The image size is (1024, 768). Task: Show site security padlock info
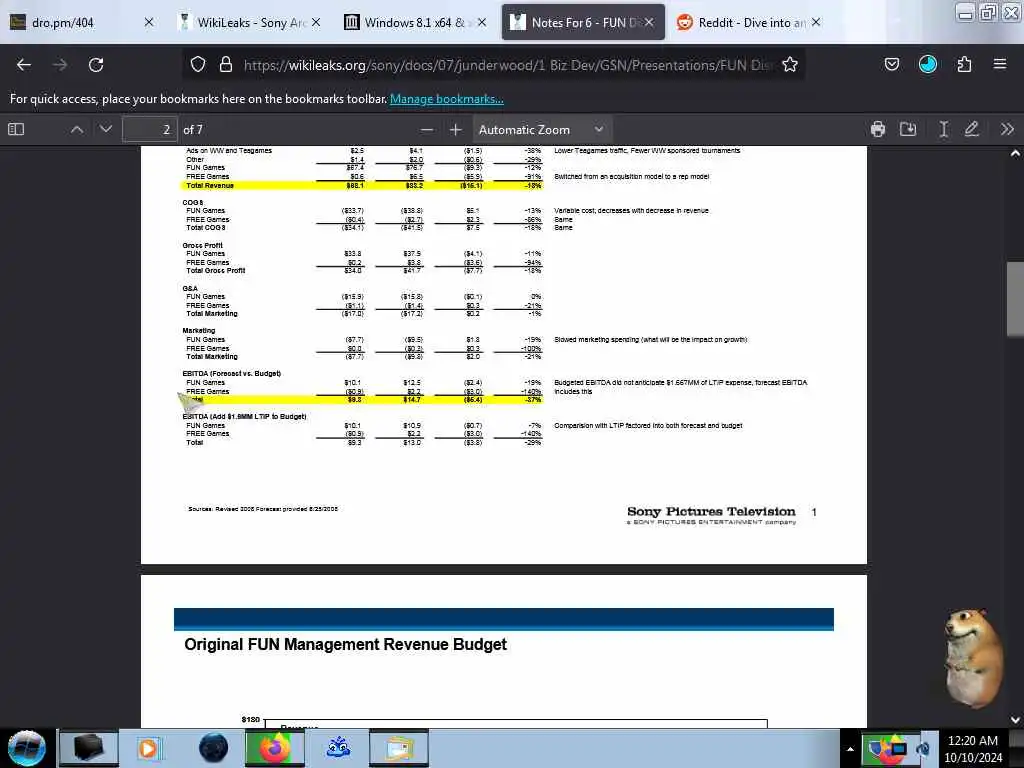pyautogui.click(x=226, y=65)
